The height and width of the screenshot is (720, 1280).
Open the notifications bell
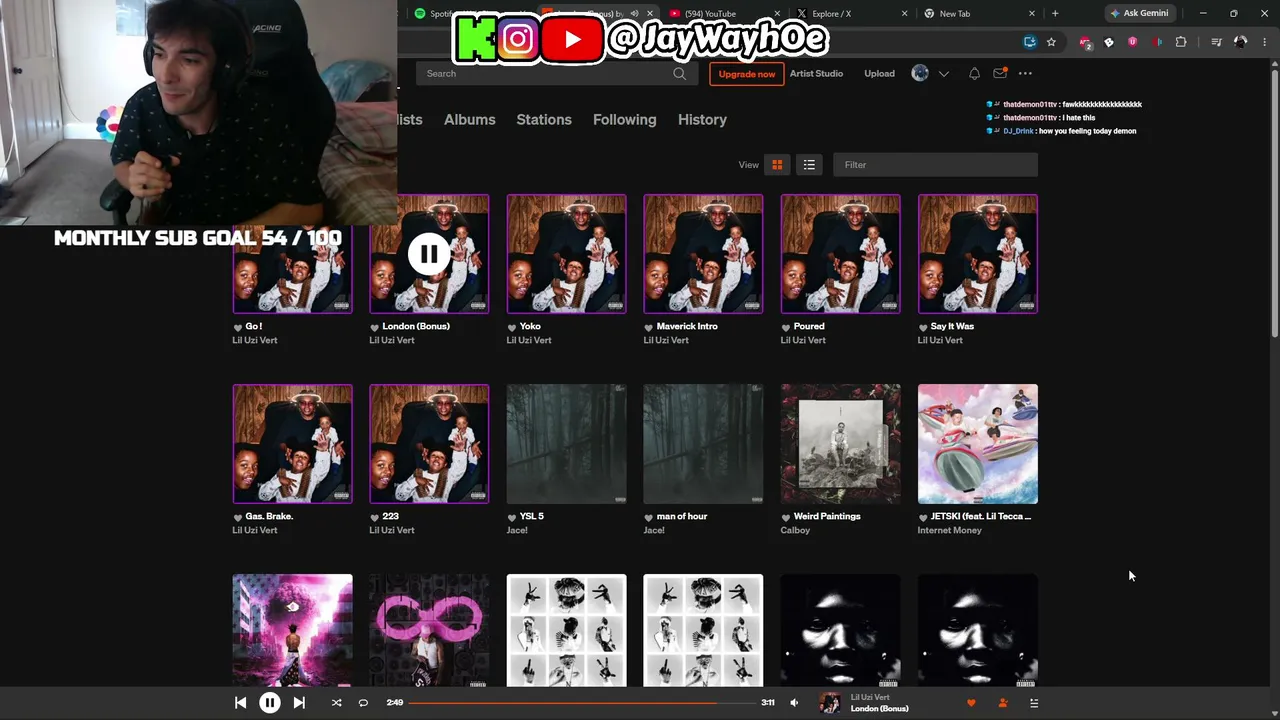coord(974,73)
